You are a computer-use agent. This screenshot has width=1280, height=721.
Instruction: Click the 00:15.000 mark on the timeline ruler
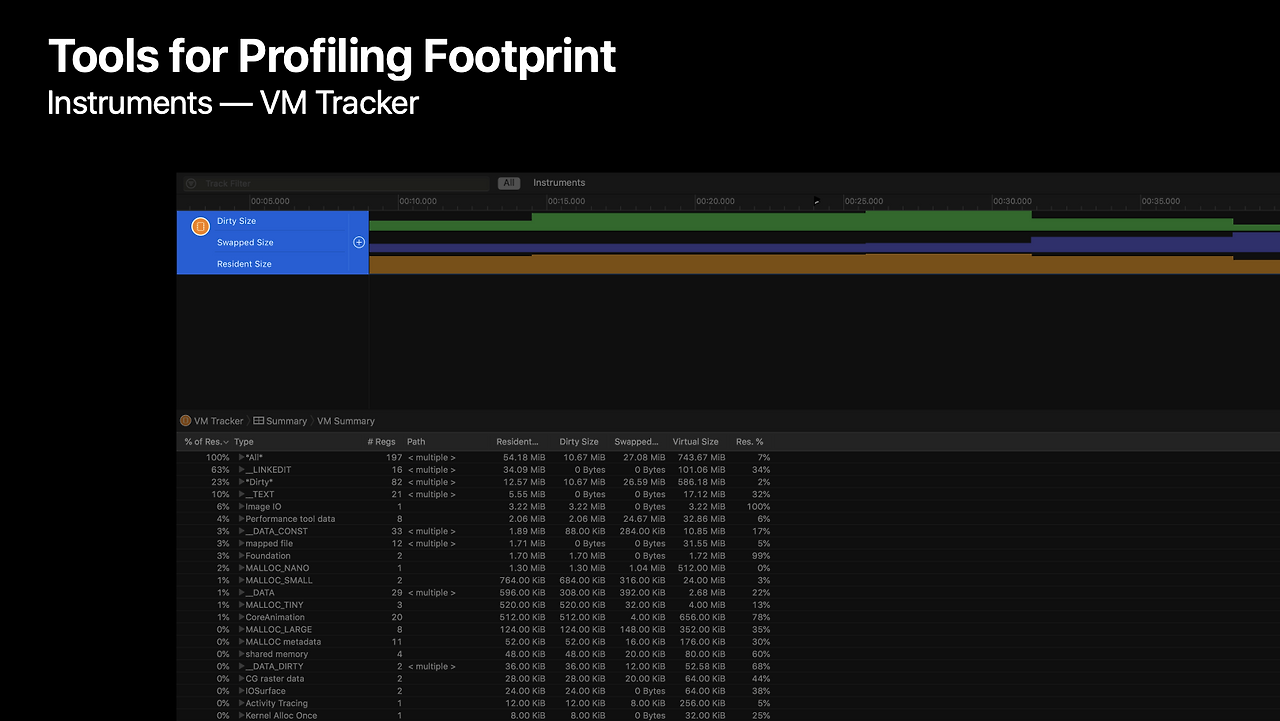tap(566, 201)
